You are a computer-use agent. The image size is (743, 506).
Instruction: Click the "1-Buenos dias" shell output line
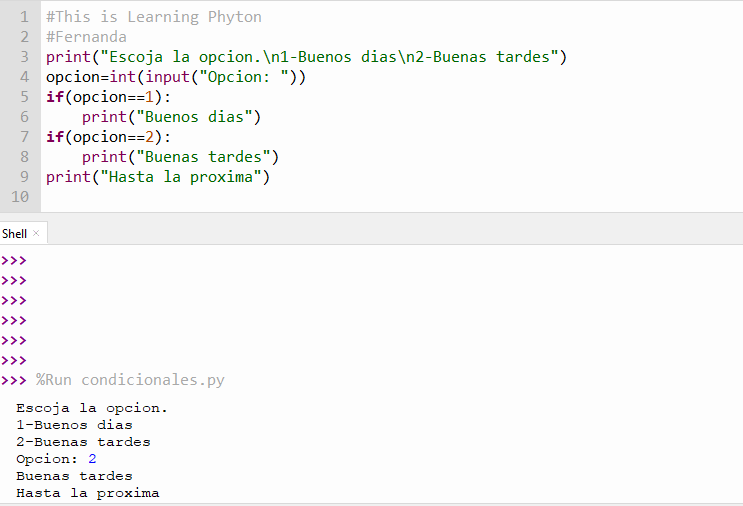point(74,425)
